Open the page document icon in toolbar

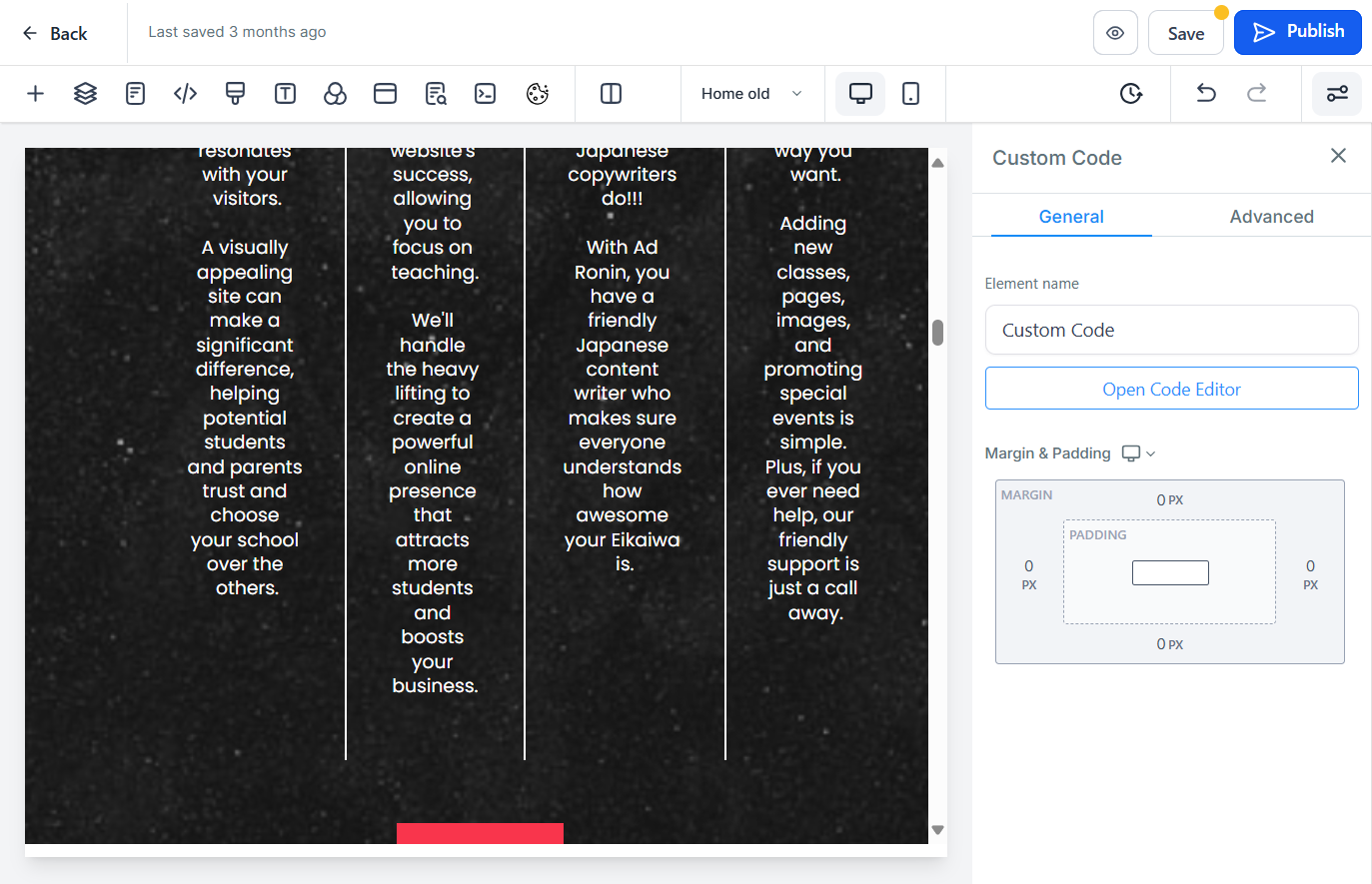click(x=135, y=94)
